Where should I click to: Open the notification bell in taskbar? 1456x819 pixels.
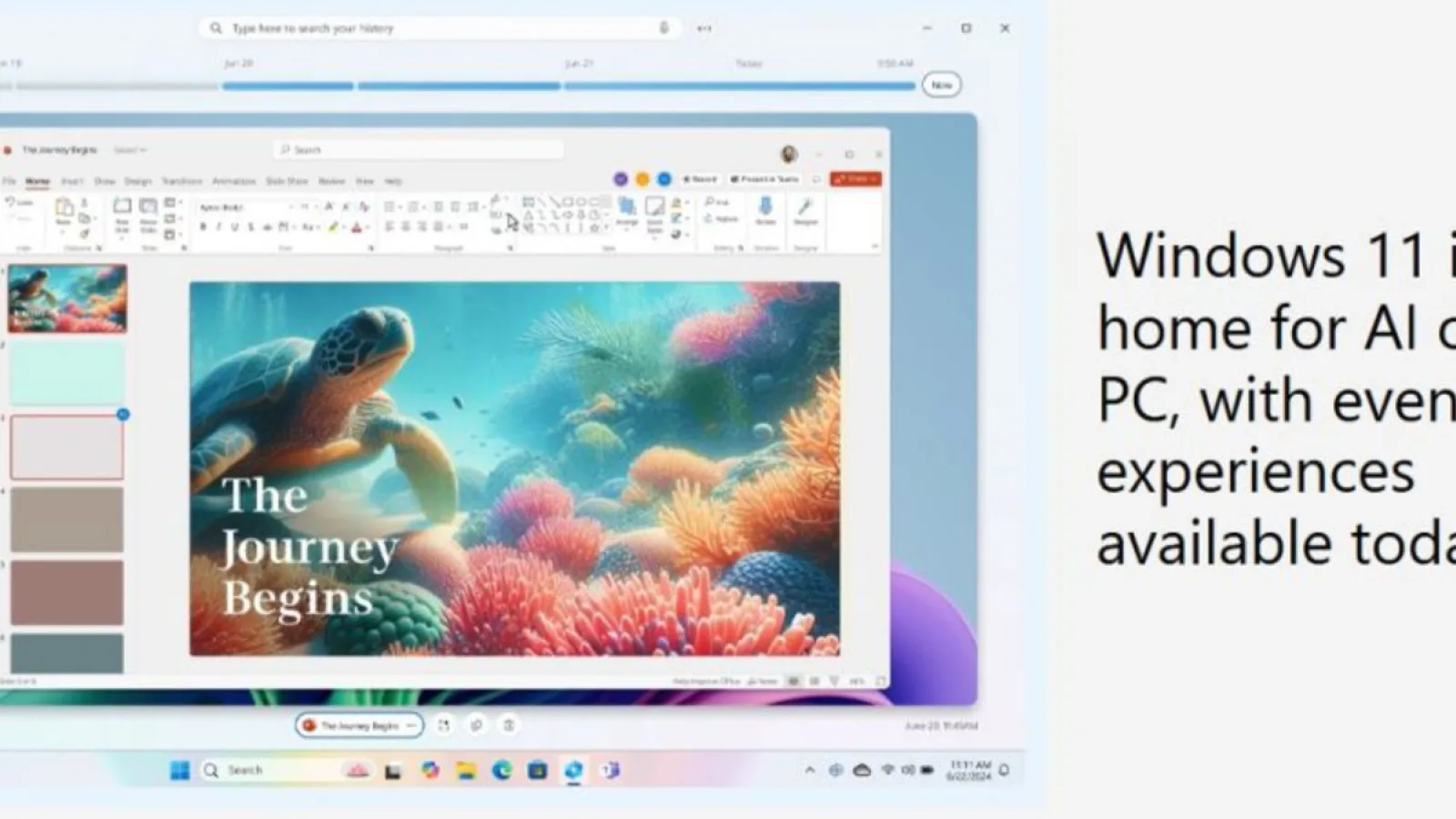click(x=1005, y=771)
